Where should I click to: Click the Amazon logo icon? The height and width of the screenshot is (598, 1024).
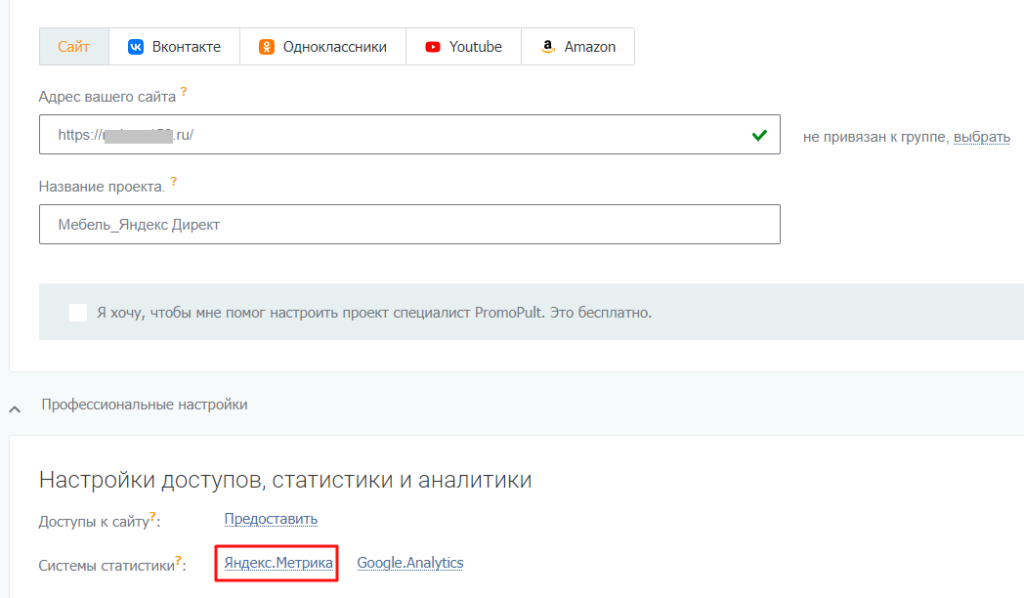(x=548, y=47)
